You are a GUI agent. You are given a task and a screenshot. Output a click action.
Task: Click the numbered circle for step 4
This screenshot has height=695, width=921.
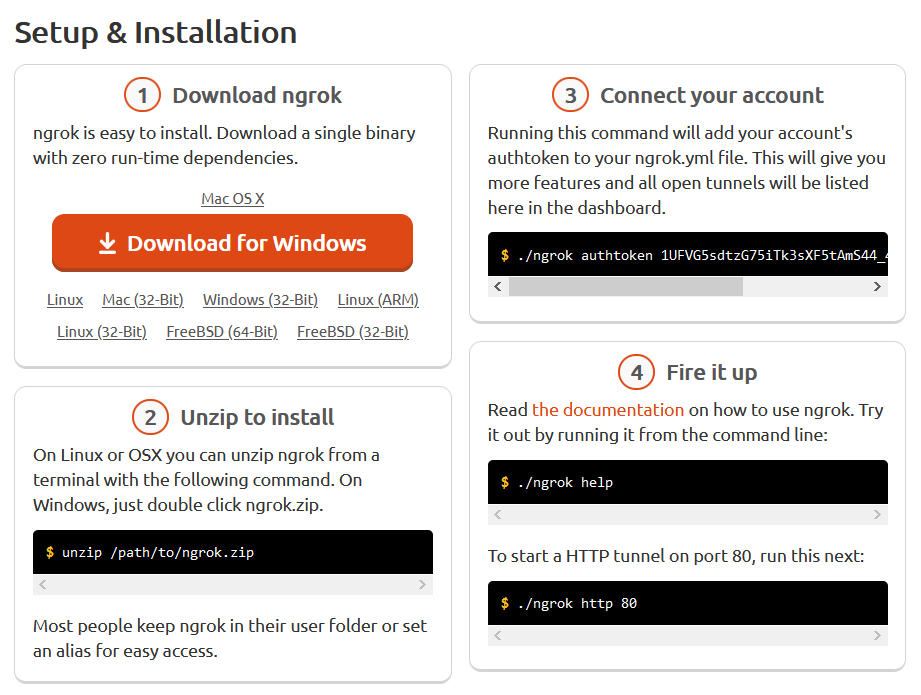pyautogui.click(x=635, y=372)
